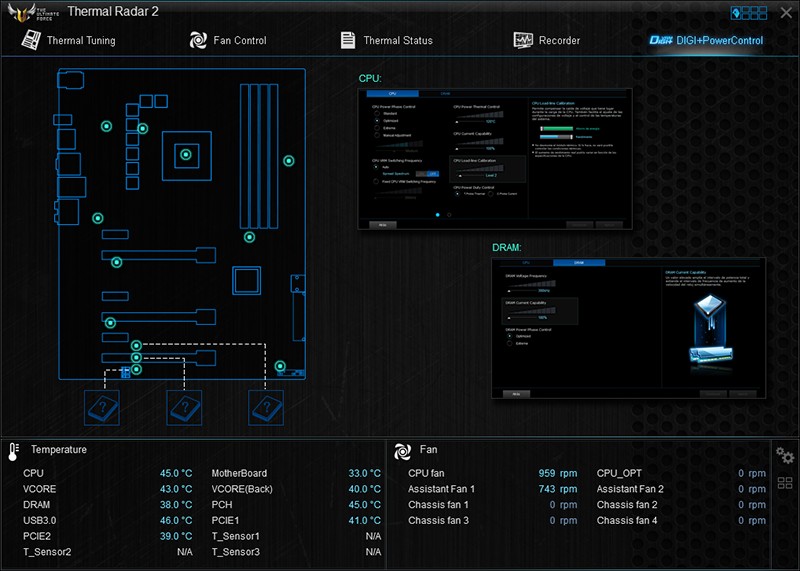The image size is (800, 571).
Task: Click the "Temperature" panel heading
Action: [x=59, y=450]
